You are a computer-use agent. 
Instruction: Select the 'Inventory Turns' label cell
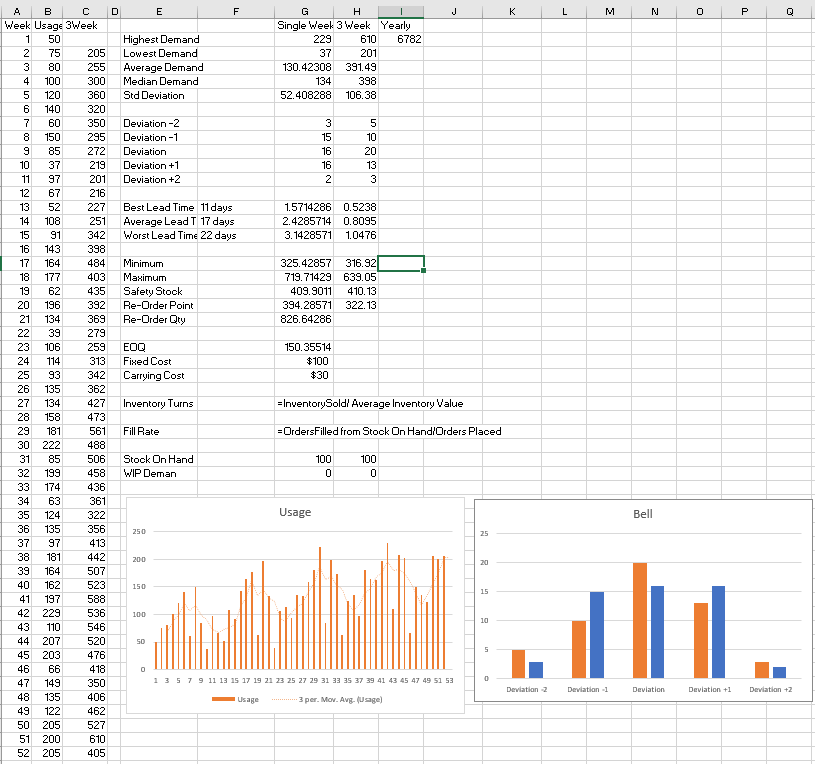[x=159, y=404]
